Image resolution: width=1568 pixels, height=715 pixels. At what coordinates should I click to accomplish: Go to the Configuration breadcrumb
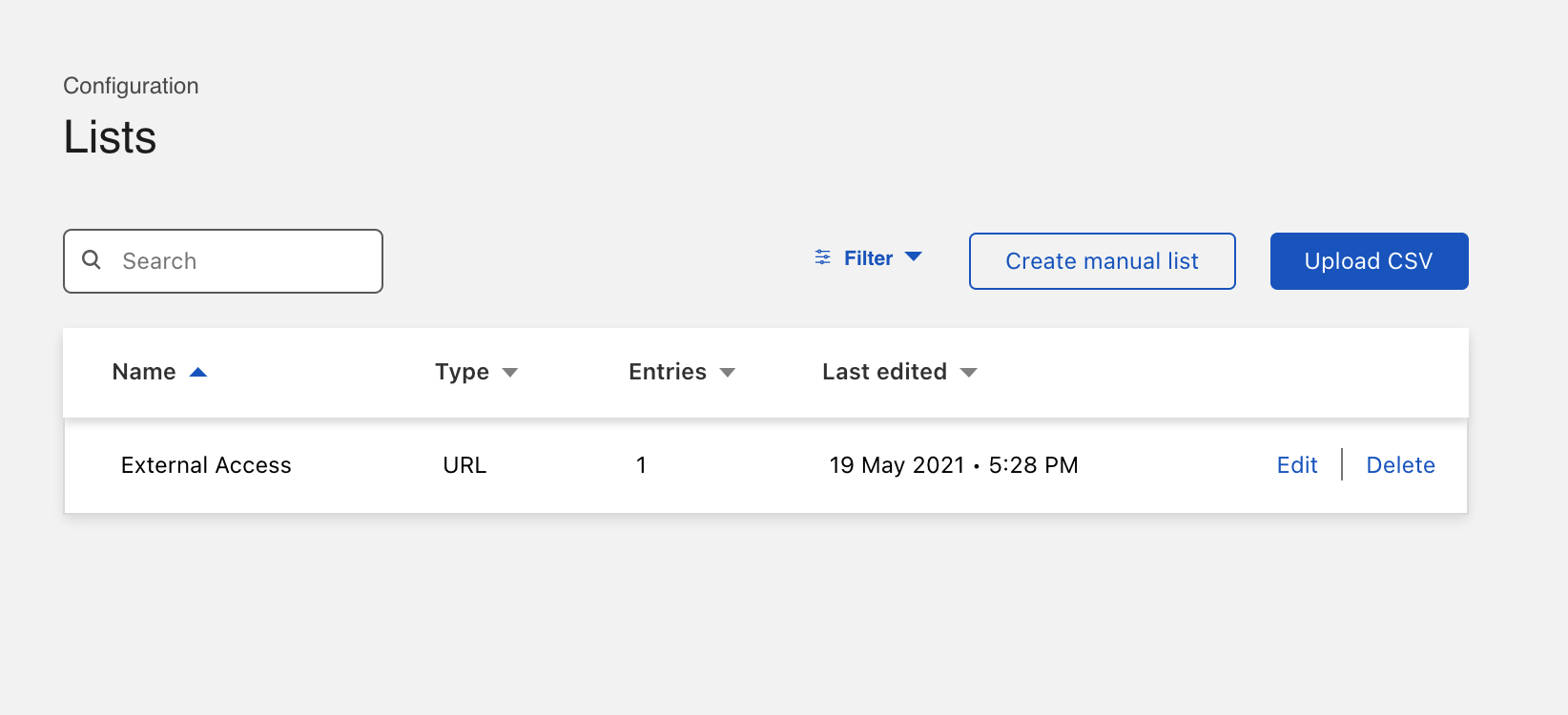point(131,86)
